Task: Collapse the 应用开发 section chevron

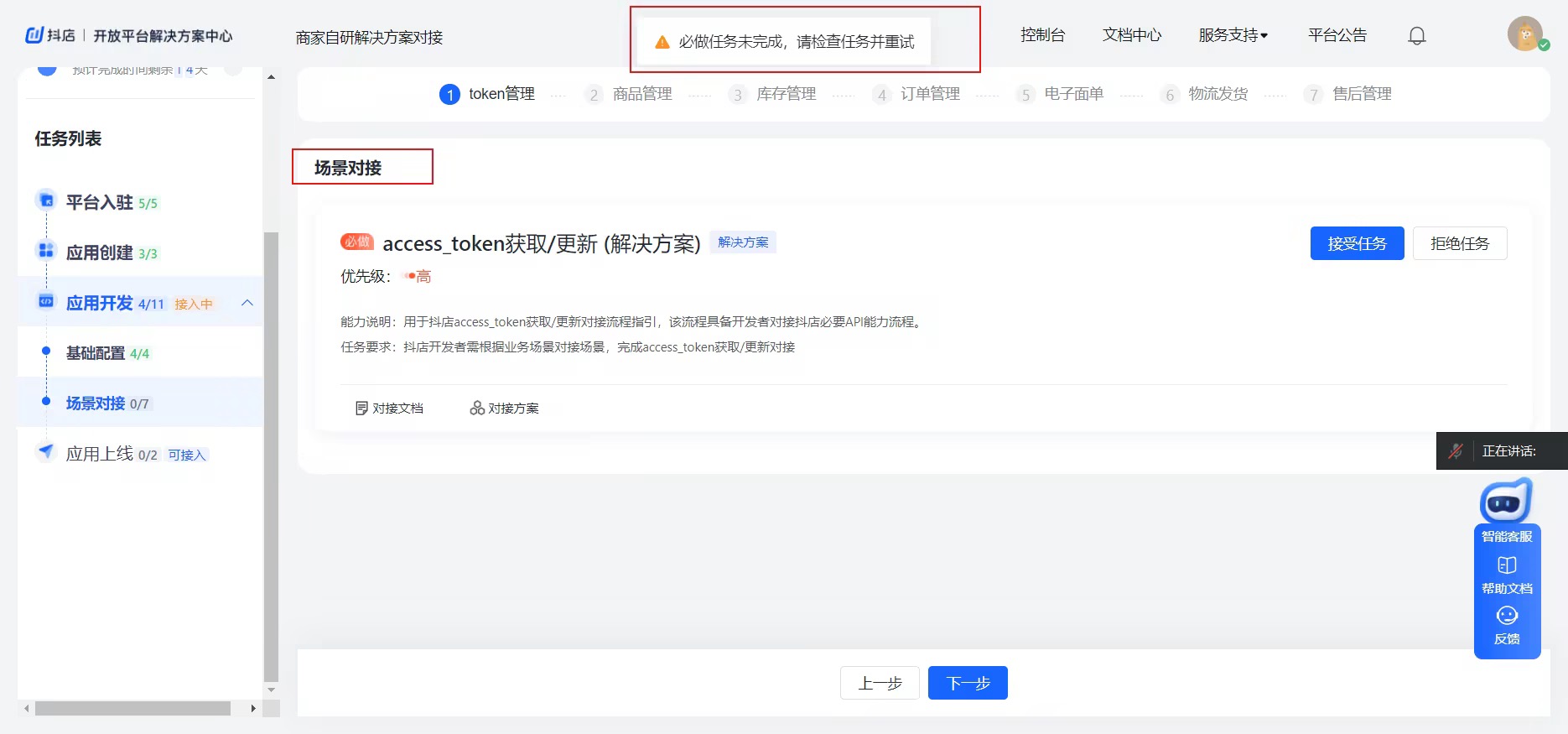Action: click(247, 302)
